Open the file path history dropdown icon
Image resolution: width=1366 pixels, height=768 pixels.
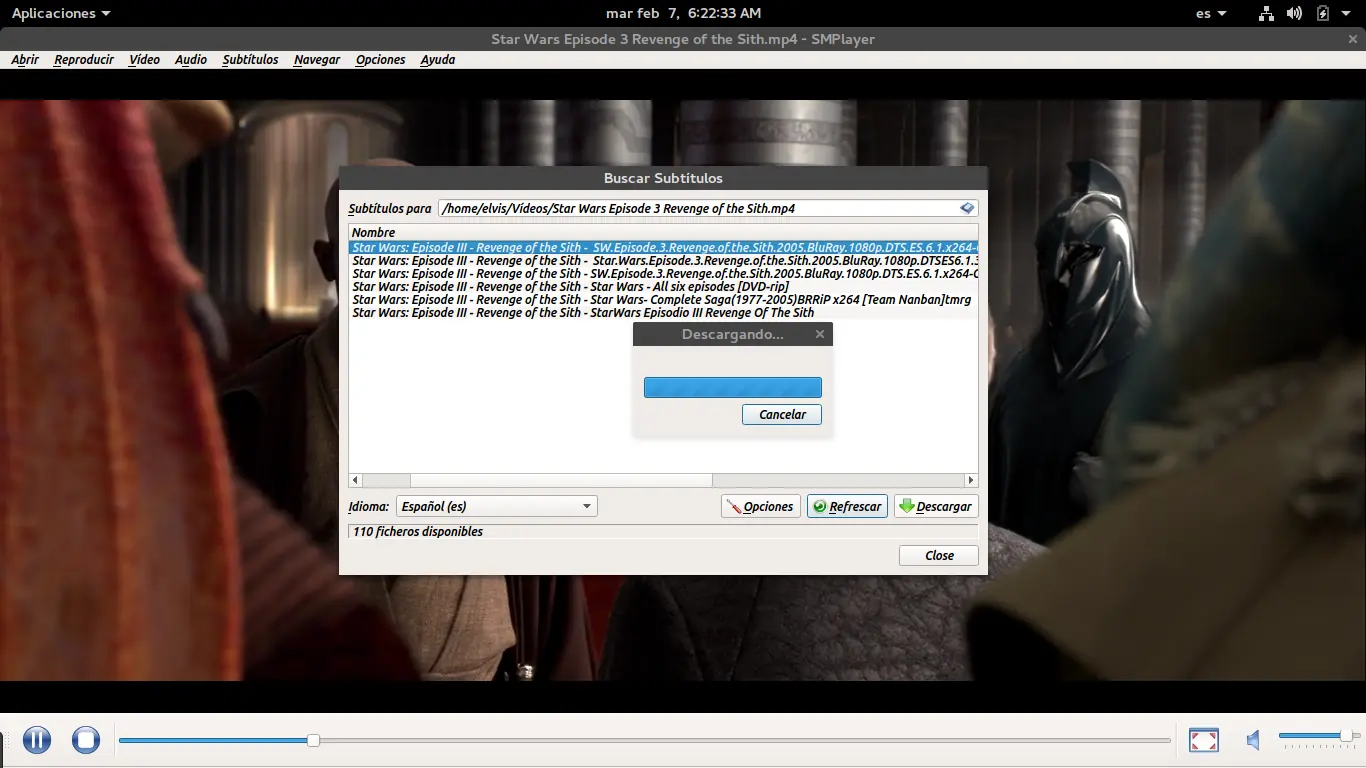click(x=967, y=208)
